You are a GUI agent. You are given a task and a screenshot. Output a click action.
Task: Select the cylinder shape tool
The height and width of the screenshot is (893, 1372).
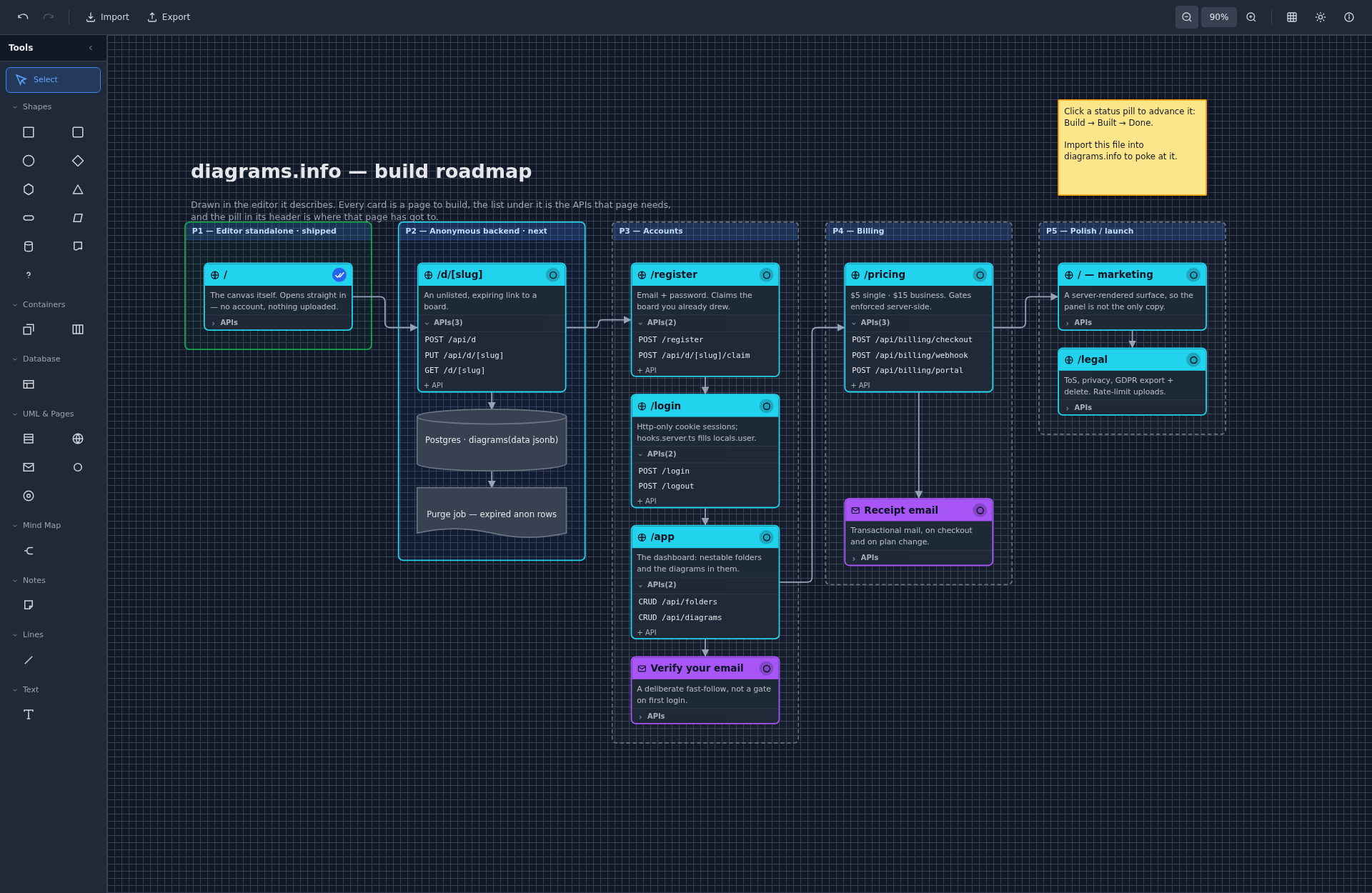(29, 246)
